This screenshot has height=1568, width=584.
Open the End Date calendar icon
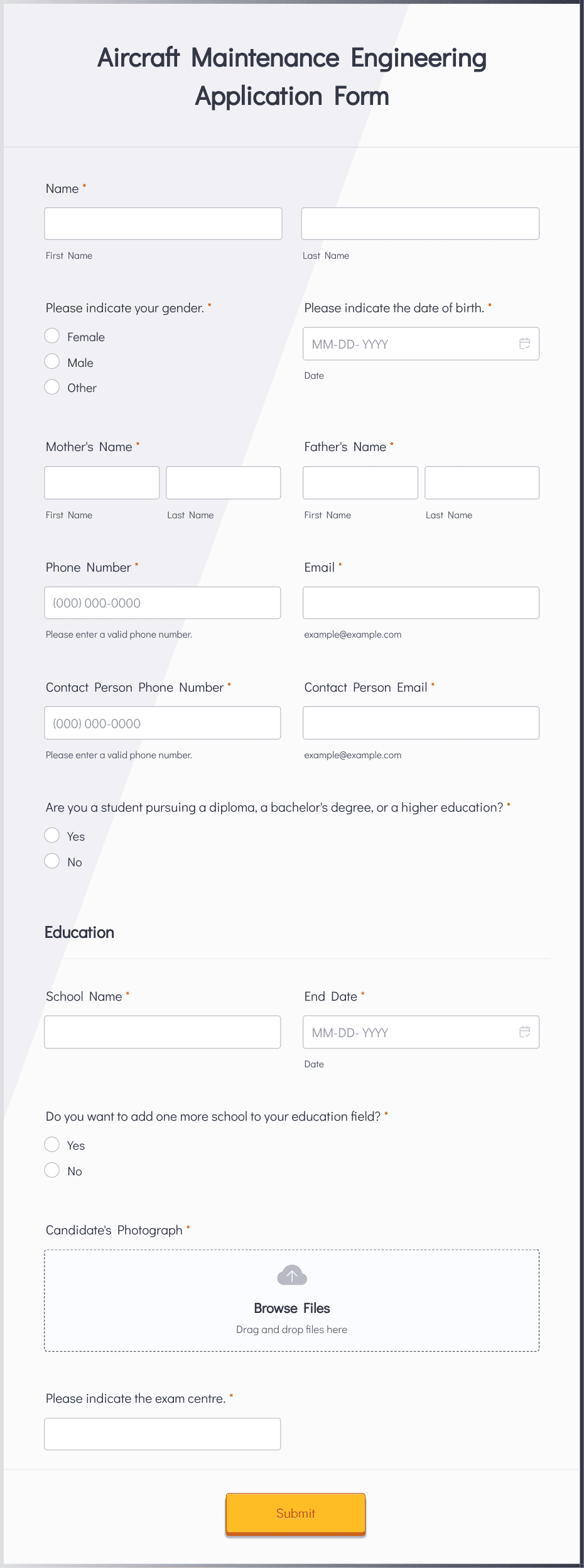tap(524, 1032)
